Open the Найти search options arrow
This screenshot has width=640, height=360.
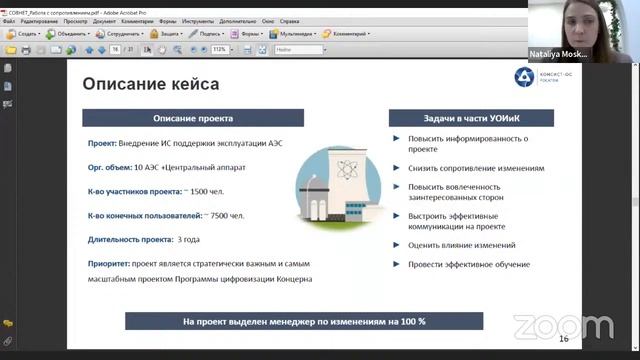[325, 50]
